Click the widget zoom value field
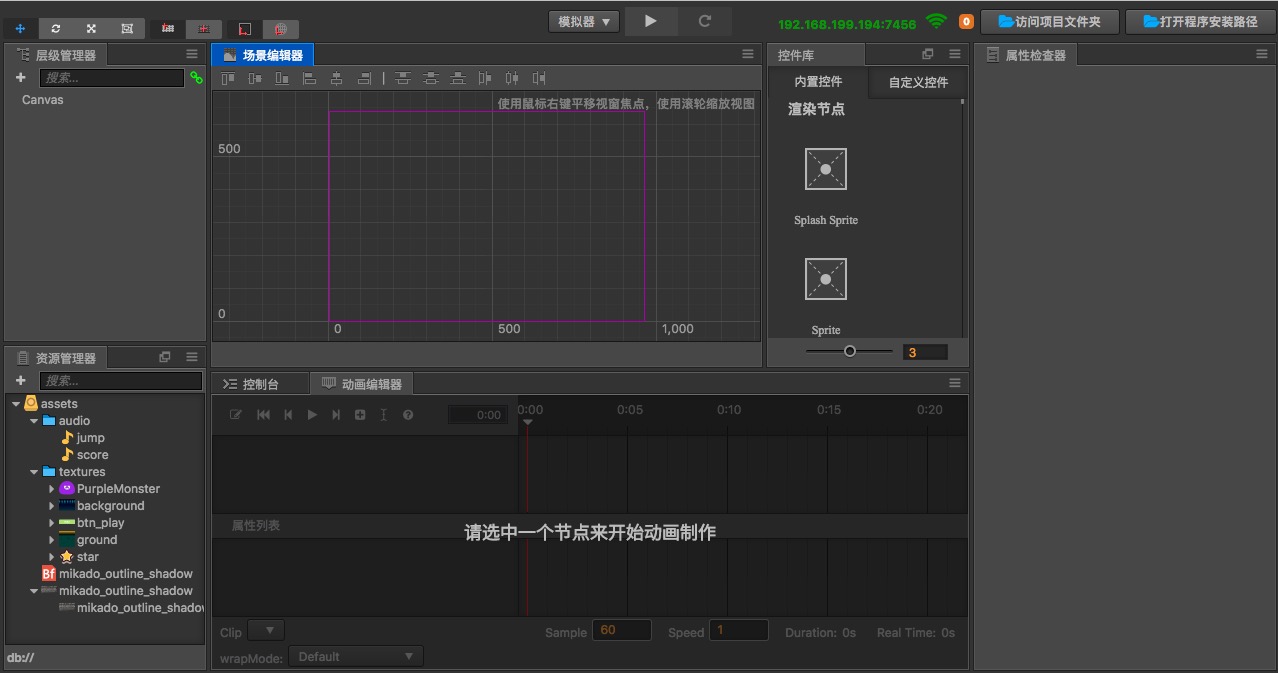 point(924,352)
